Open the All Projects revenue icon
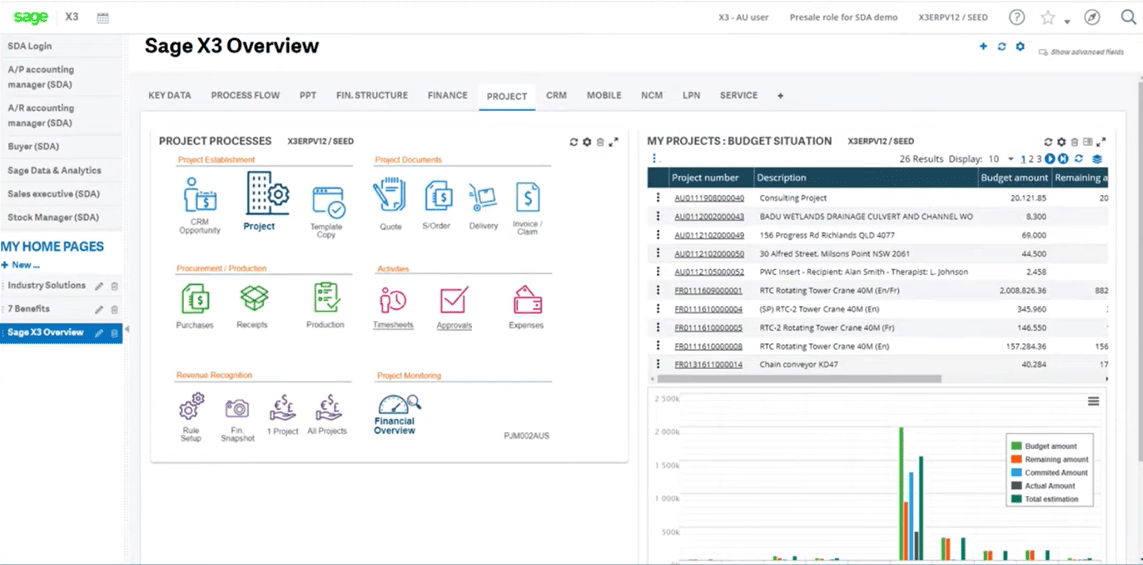The width and height of the screenshot is (1143, 565). [329, 408]
